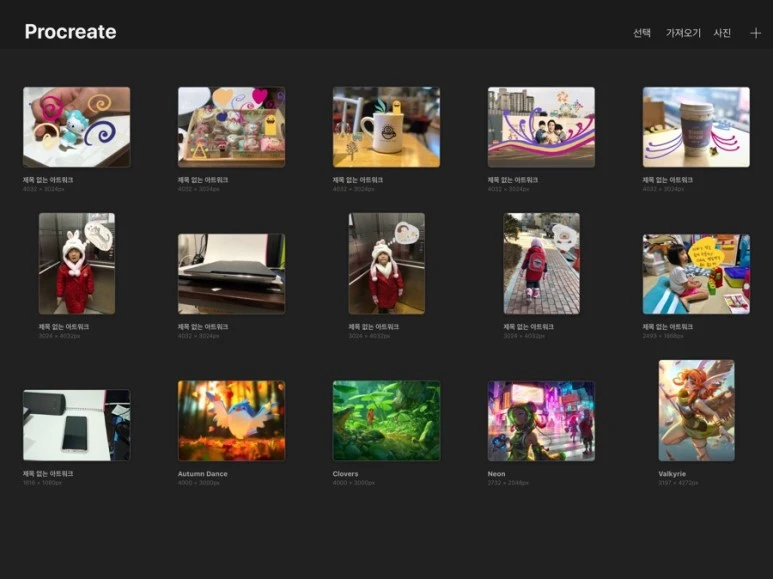
Task: Rename the 'Neon' title
Action: [x=496, y=473]
